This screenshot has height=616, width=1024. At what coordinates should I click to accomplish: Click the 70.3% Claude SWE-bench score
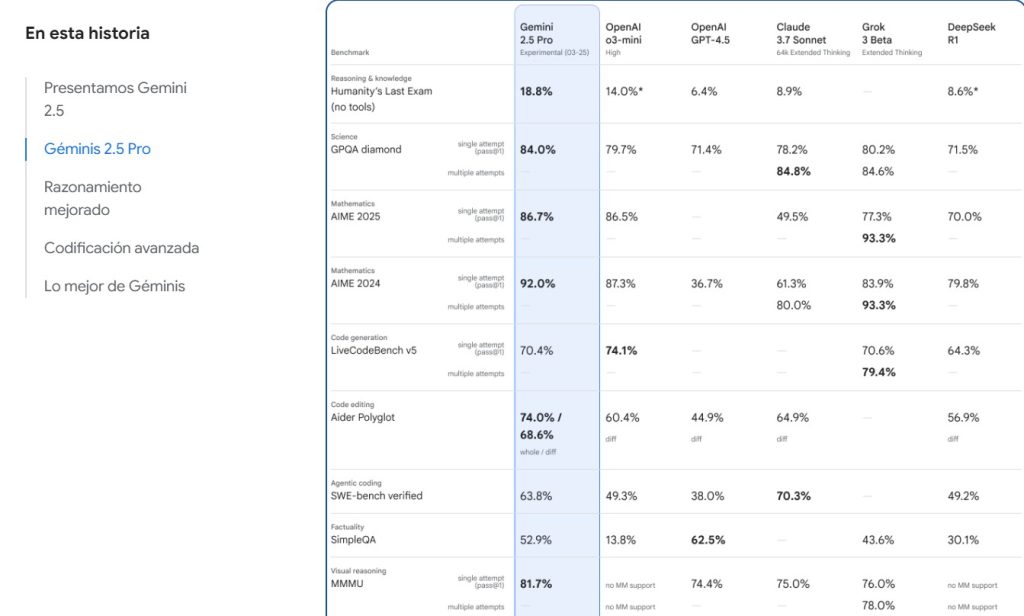pyautogui.click(x=793, y=496)
